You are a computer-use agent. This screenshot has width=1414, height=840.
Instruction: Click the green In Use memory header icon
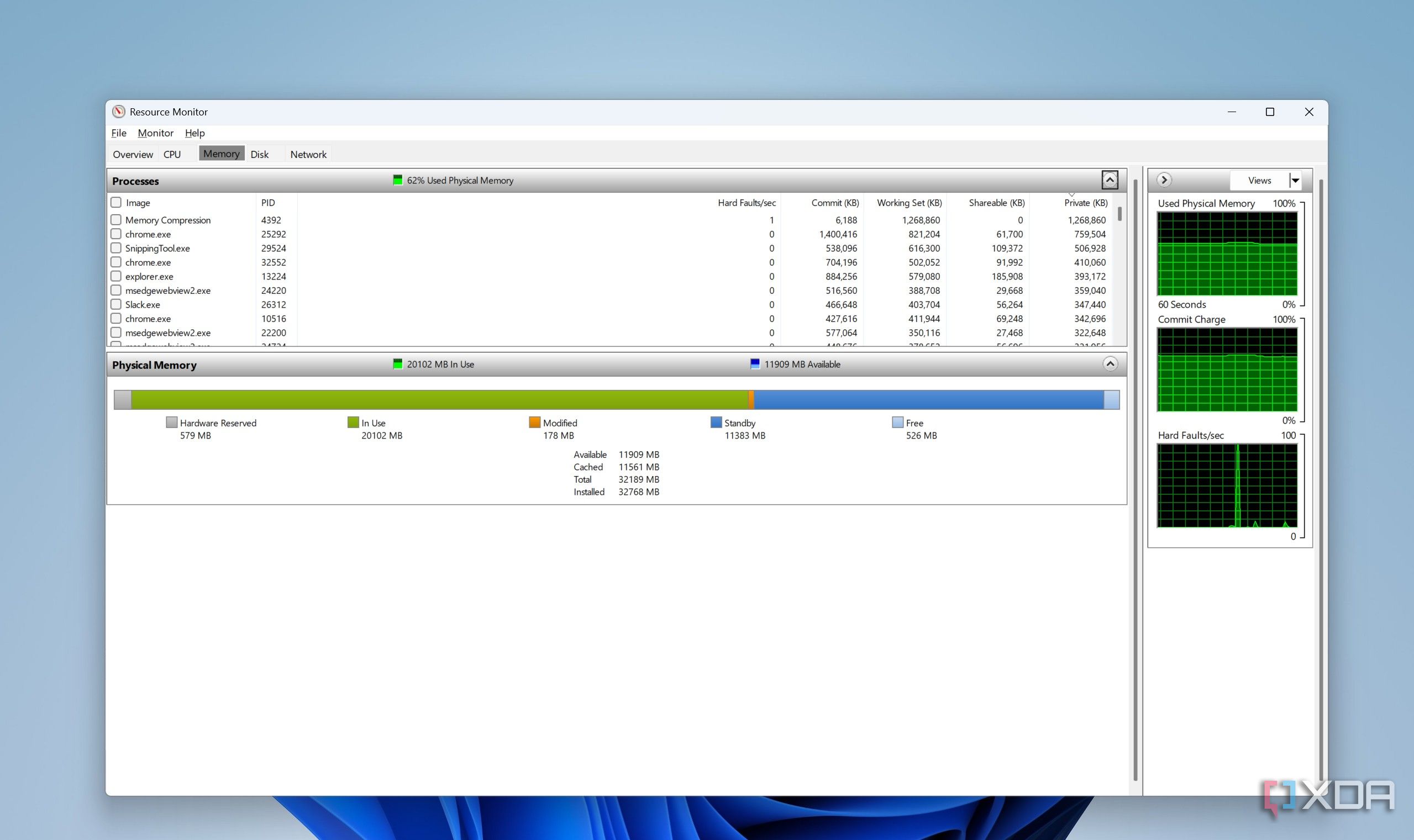(x=397, y=364)
